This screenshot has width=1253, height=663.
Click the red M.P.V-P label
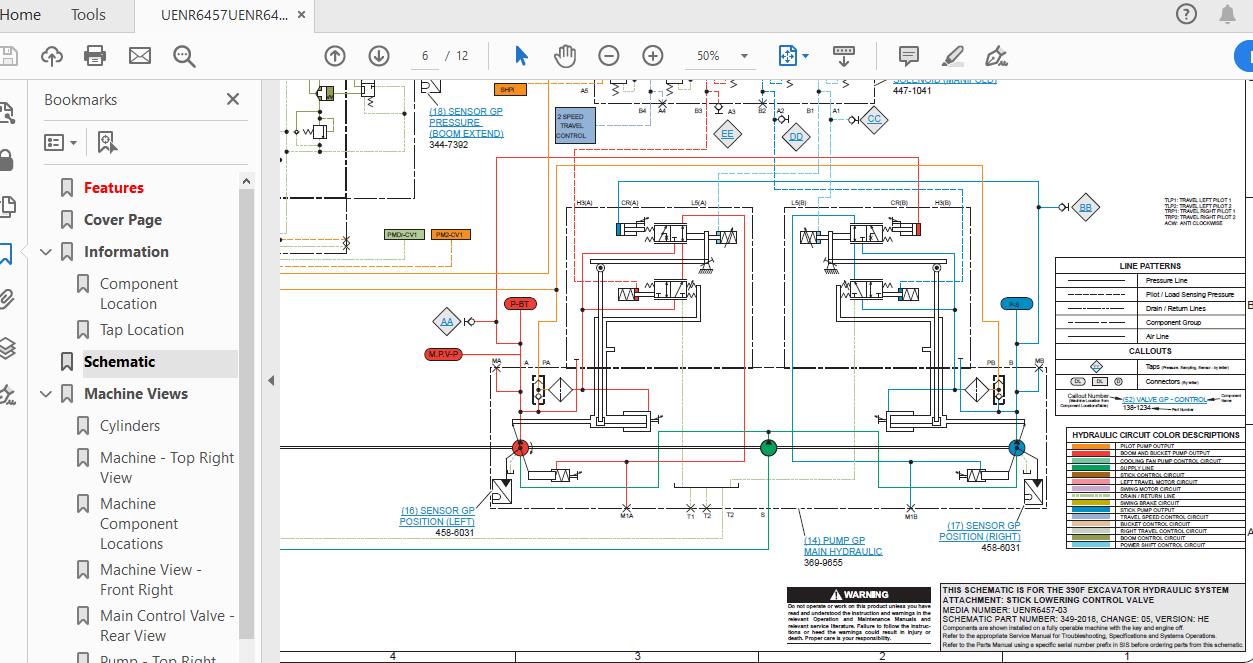443,354
